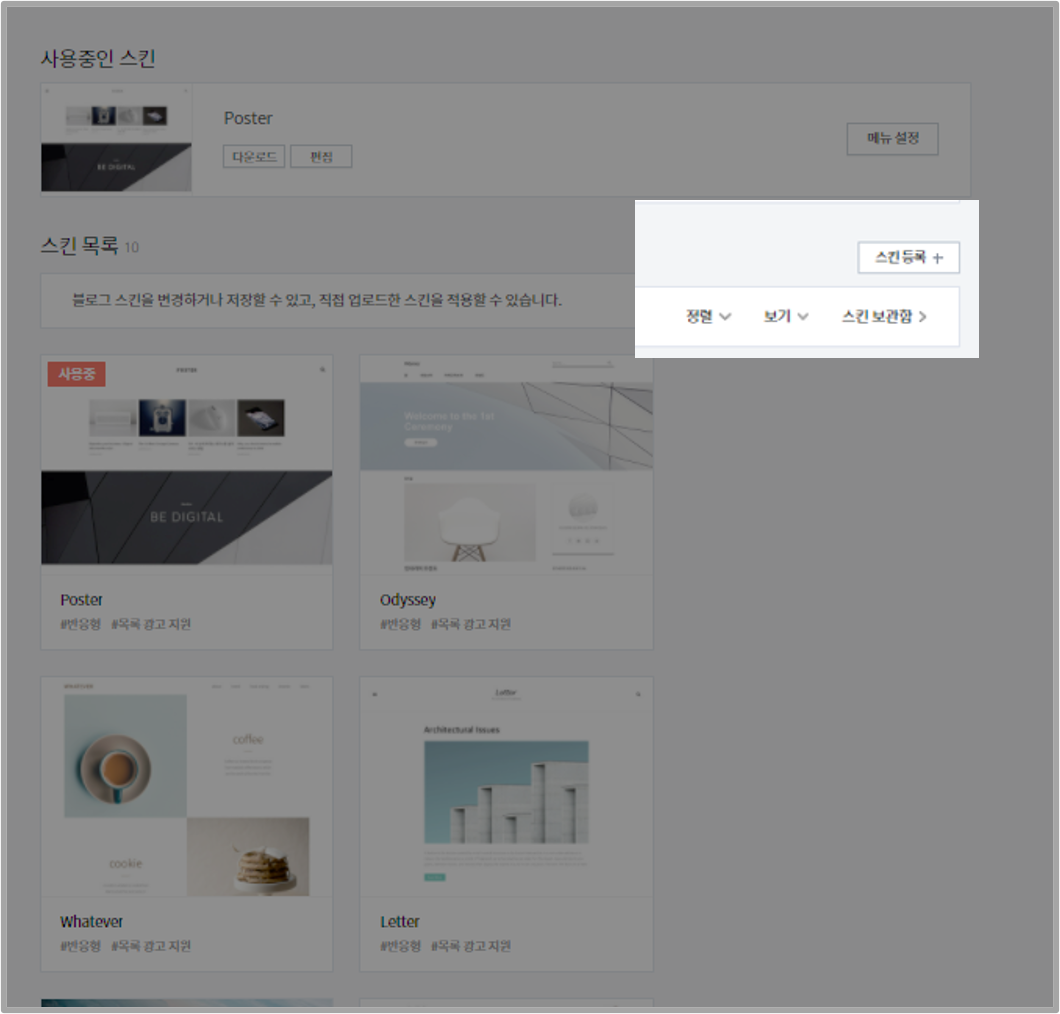Click the plus icon on 스킨등록 button
This screenshot has height=1014, width=1060.
[940, 257]
